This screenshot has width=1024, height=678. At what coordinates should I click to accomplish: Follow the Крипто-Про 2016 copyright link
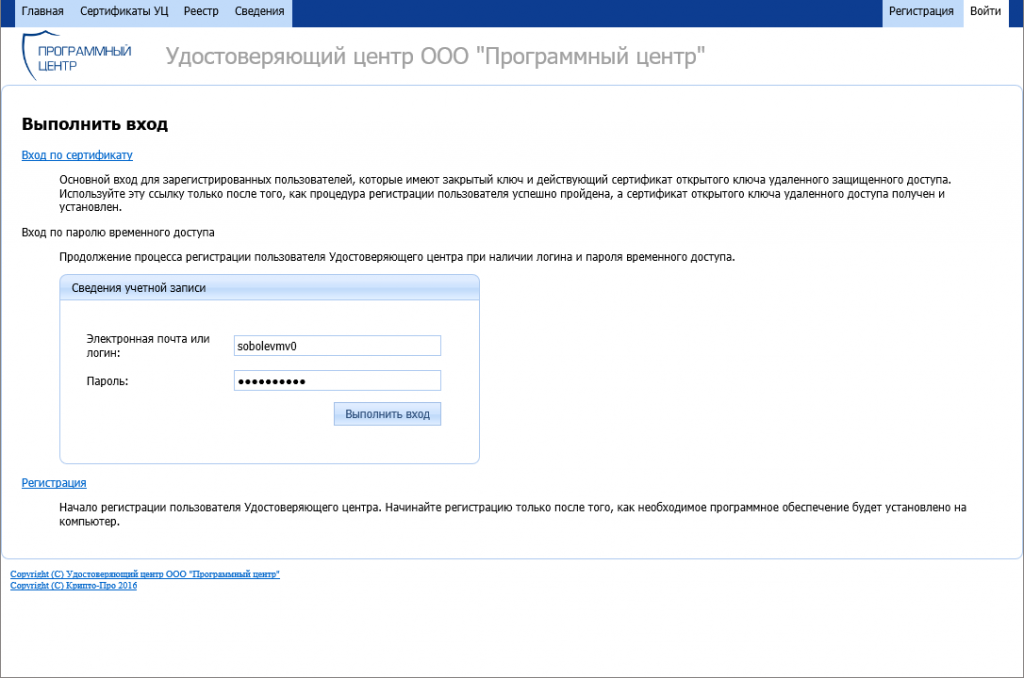click(73, 586)
